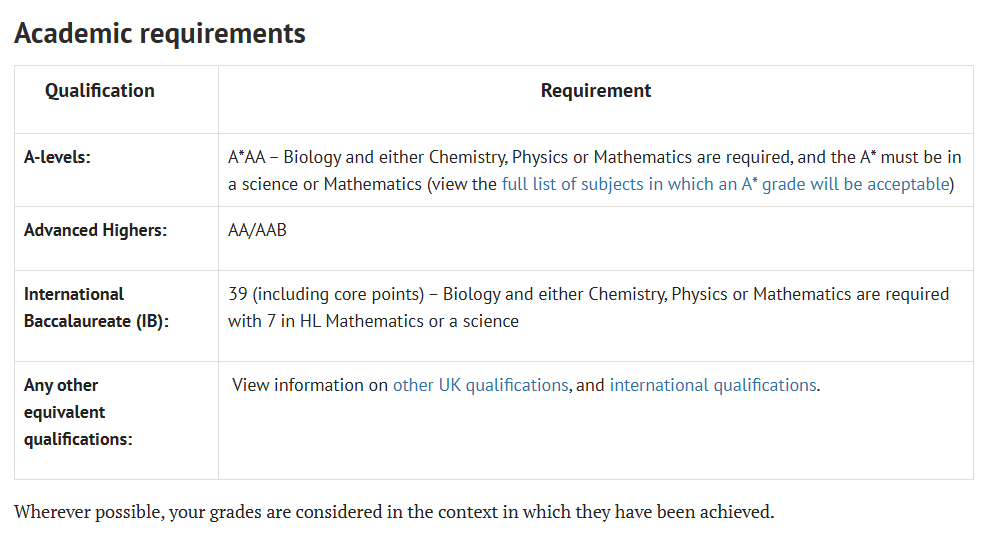Open the international qualifications link

tap(713, 385)
